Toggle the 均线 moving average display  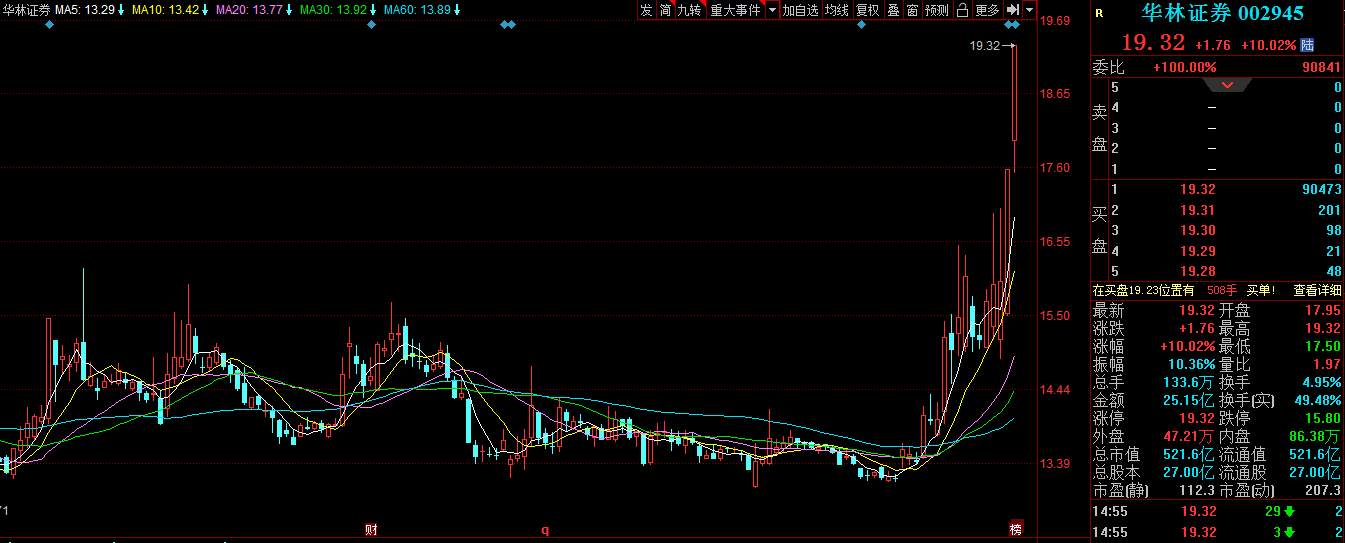837,10
